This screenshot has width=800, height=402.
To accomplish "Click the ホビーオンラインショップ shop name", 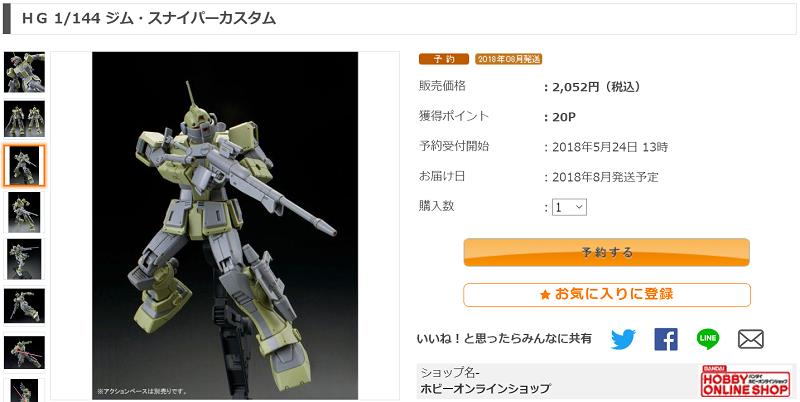I will click(x=485, y=389).
